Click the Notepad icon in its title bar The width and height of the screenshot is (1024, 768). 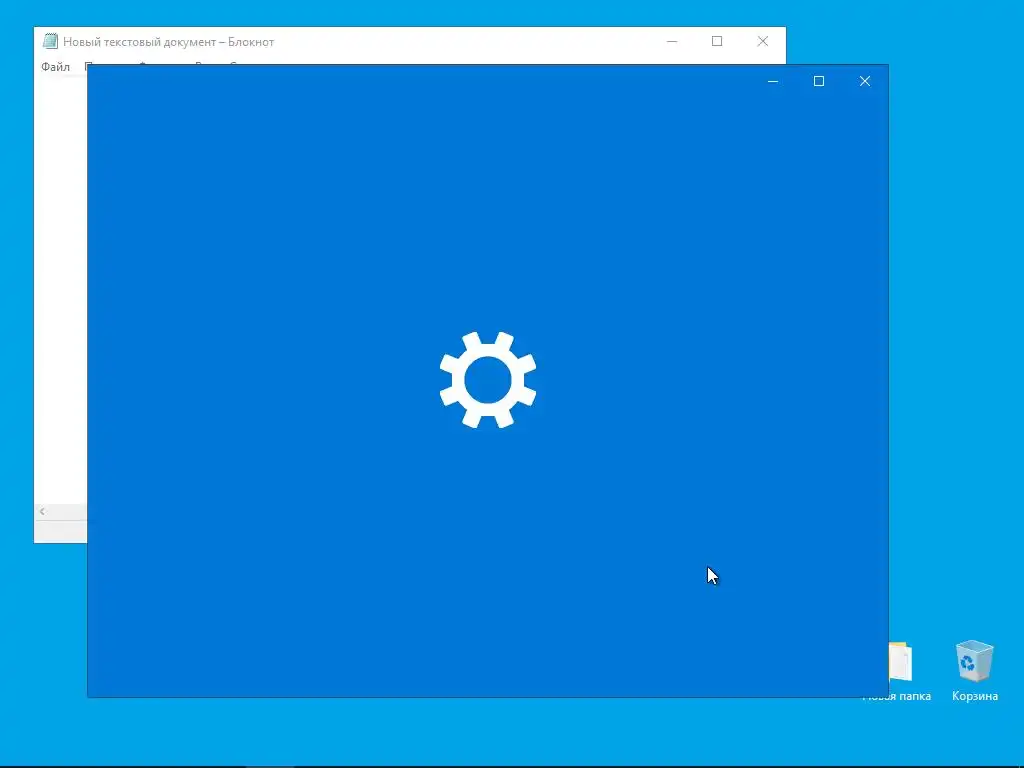50,41
